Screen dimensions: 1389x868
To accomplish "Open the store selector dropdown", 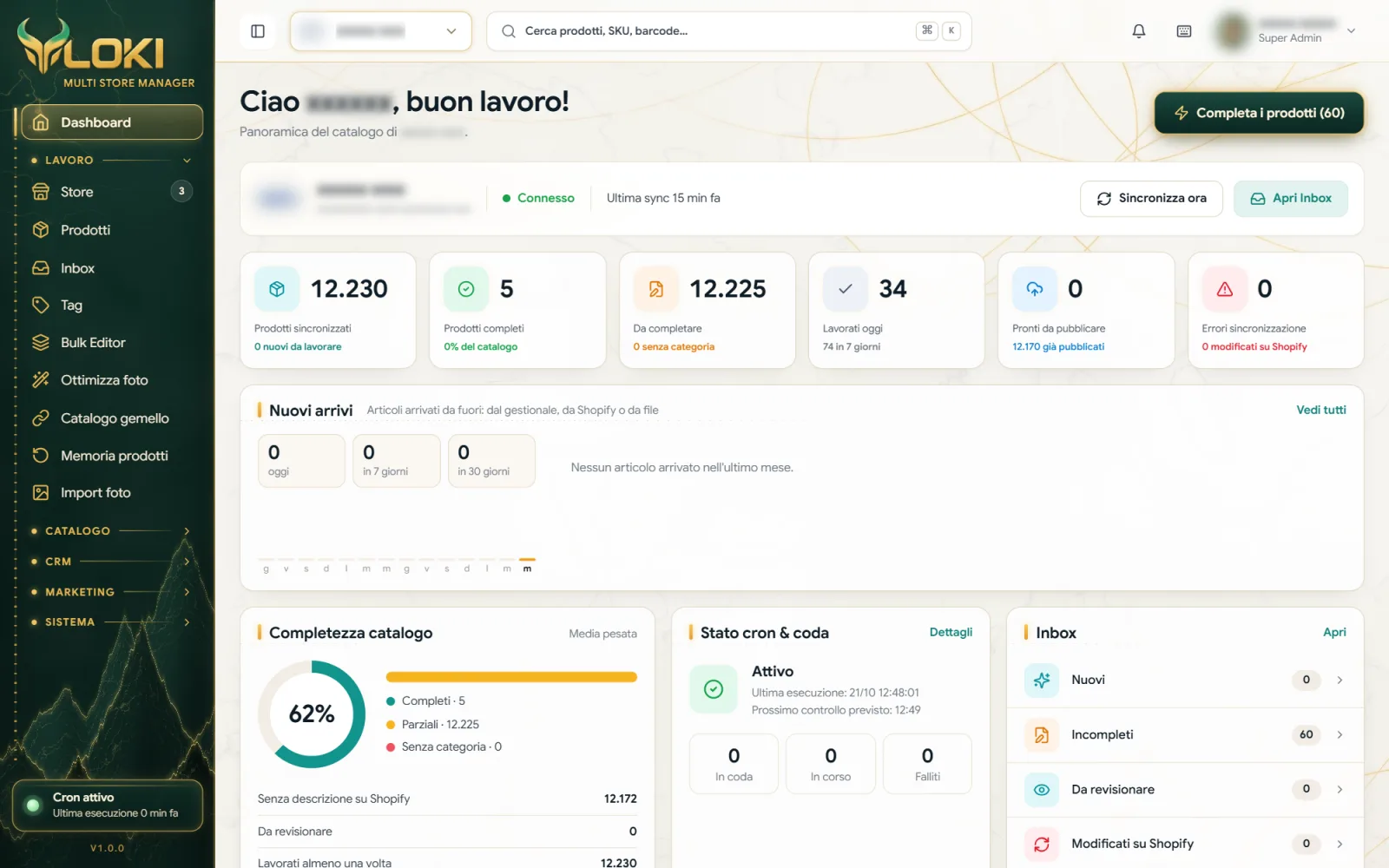I will click(x=381, y=31).
